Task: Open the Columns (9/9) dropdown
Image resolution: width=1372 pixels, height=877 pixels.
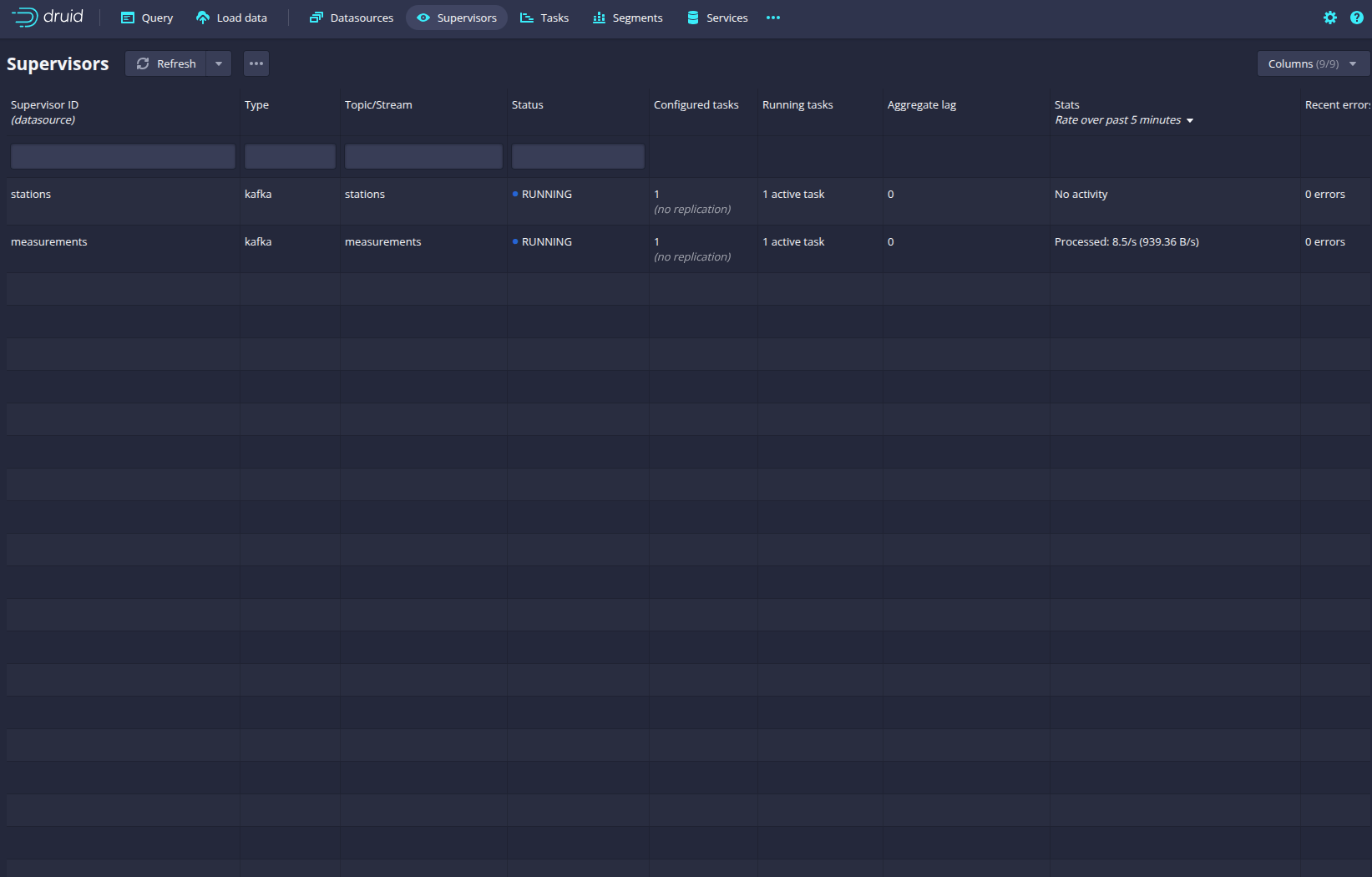Action: (x=1312, y=63)
